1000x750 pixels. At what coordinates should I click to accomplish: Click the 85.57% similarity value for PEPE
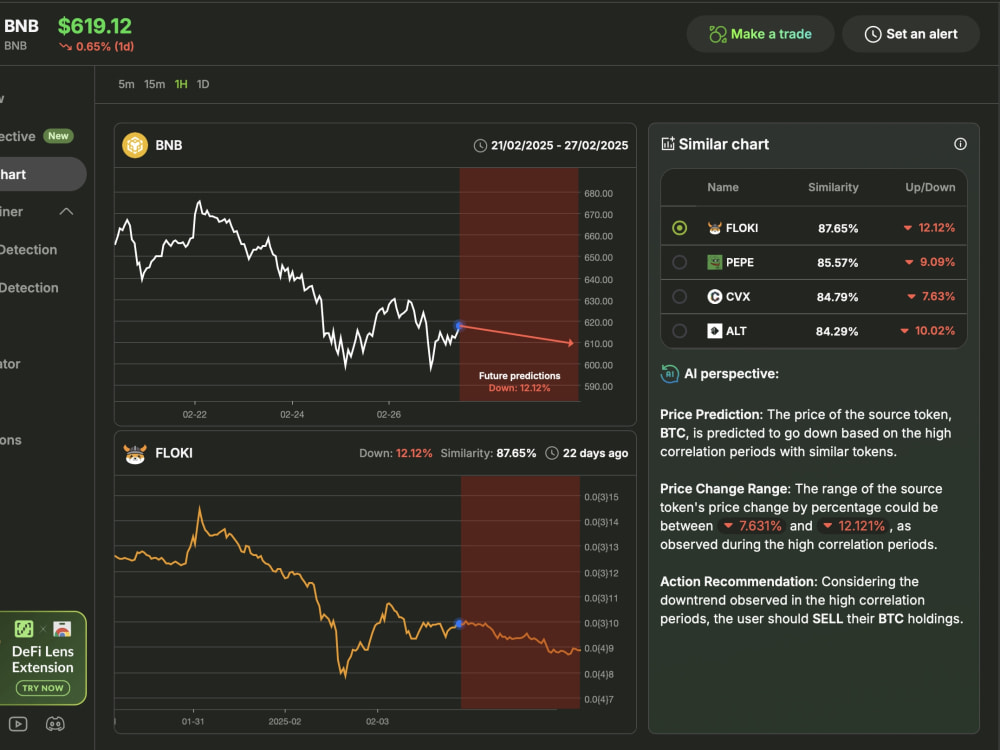837,263
